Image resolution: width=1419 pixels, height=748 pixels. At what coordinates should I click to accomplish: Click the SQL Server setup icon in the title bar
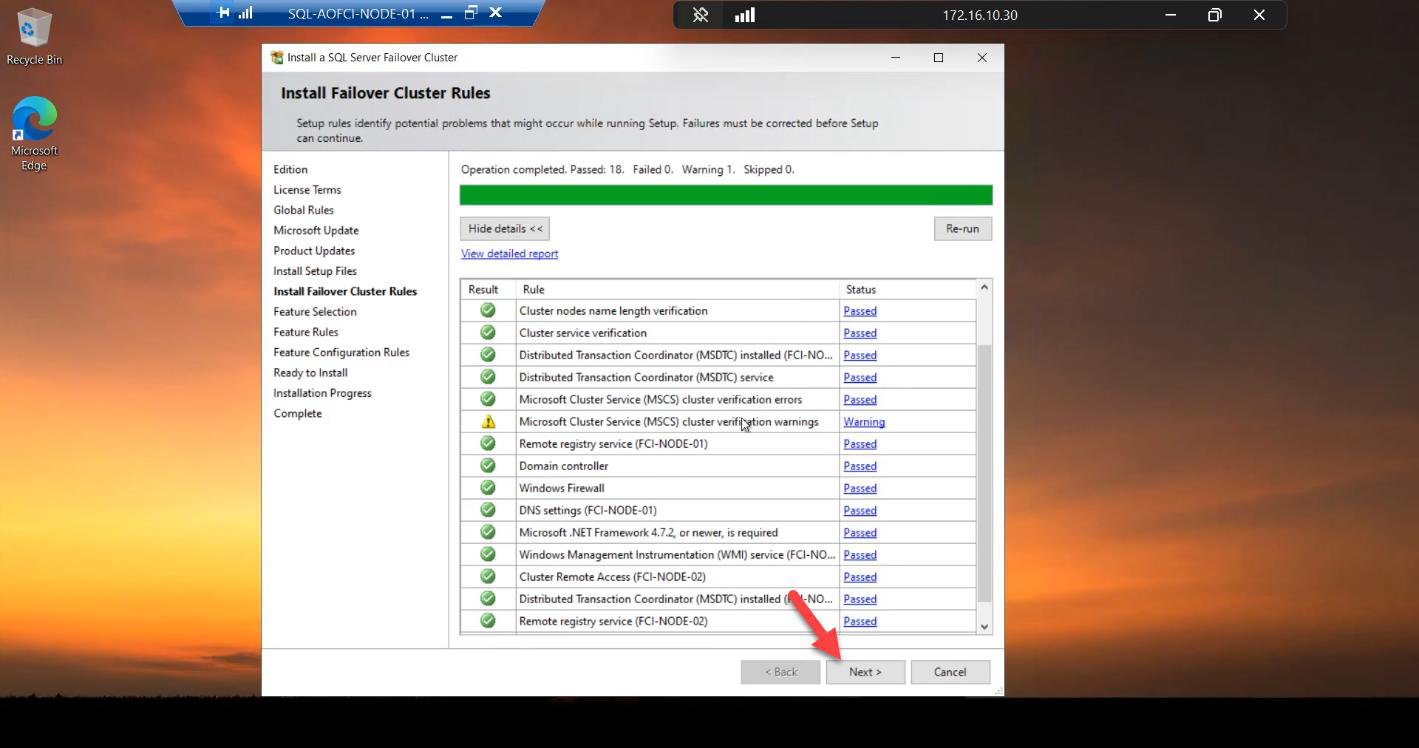coord(277,58)
